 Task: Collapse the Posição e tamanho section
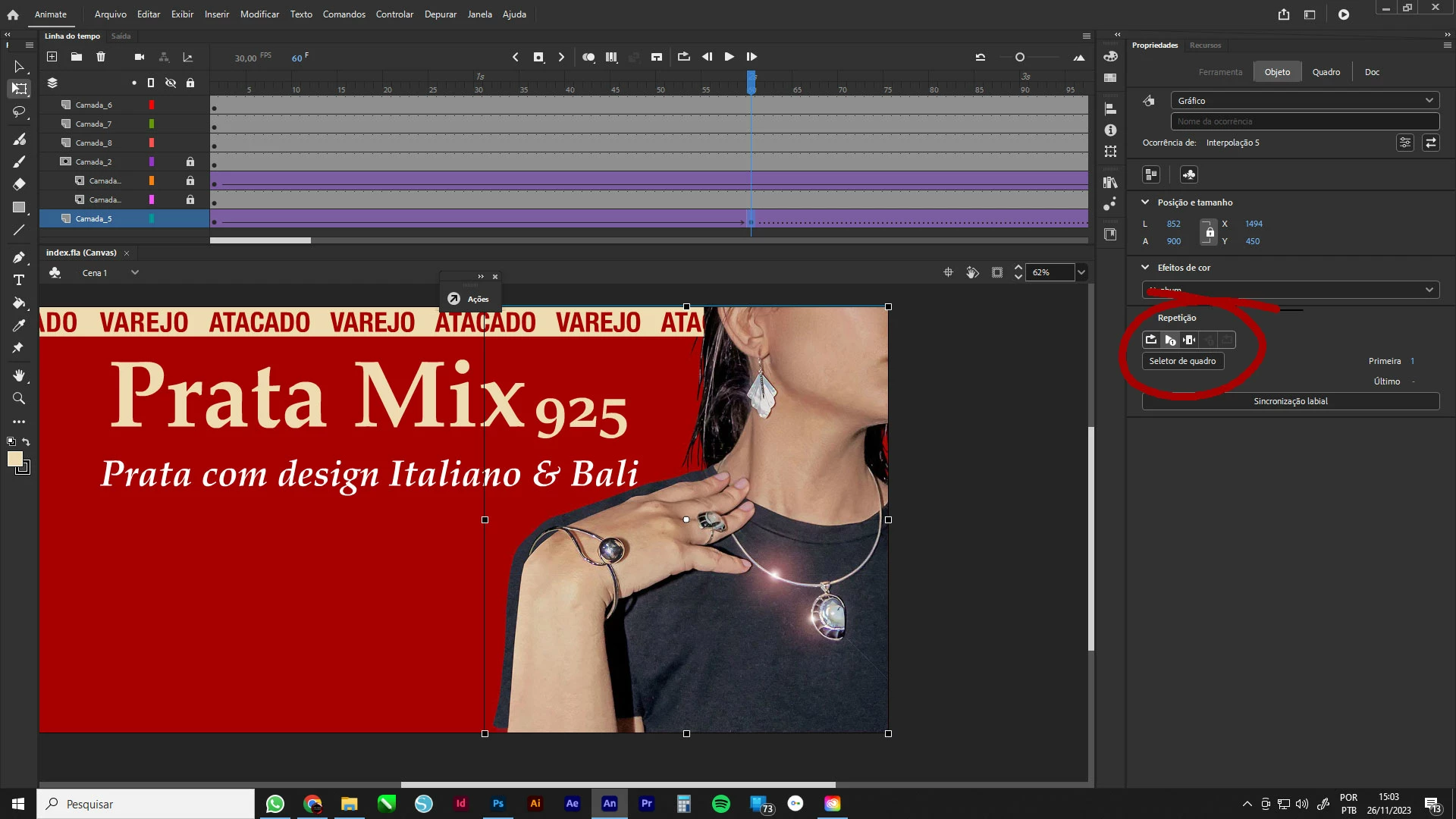(x=1145, y=202)
